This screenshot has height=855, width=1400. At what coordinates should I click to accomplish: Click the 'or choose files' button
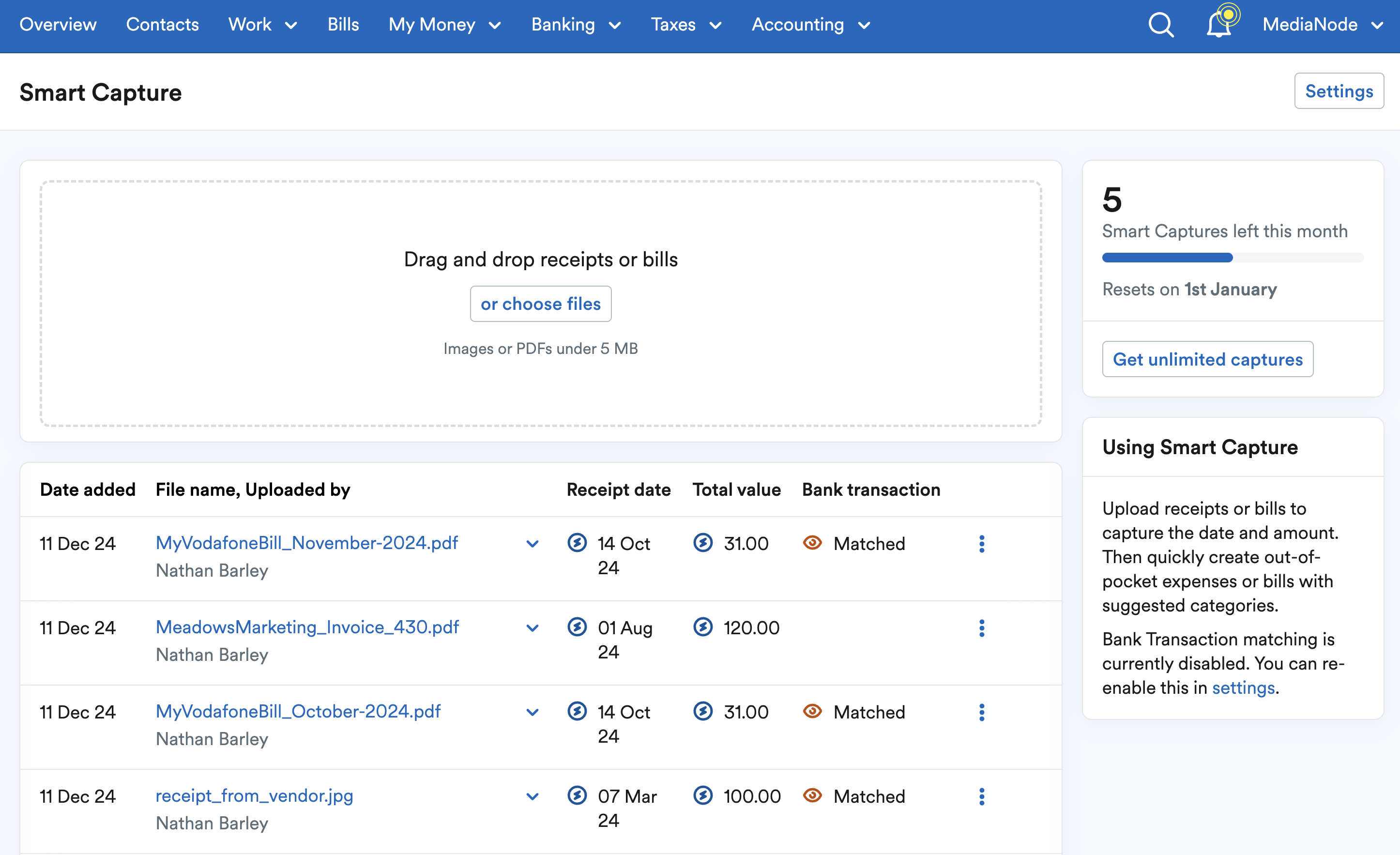(x=540, y=304)
